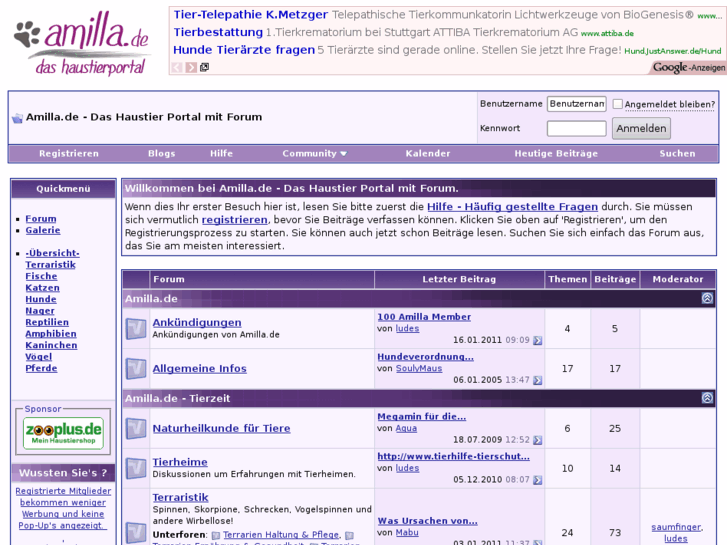The width and height of the screenshot is (727, 545).
Task: View user Mabu profile
Action: [407, 532]
